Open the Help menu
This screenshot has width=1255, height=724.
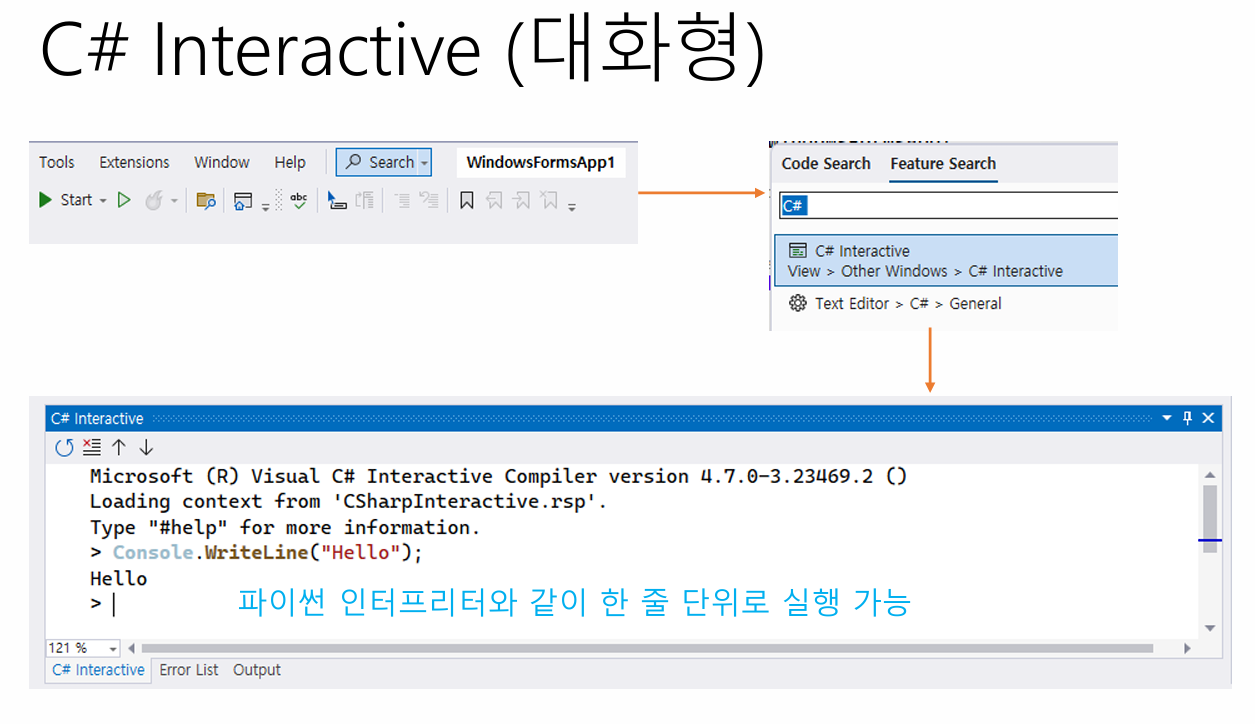pyautogui.click(x=290, y=162)
